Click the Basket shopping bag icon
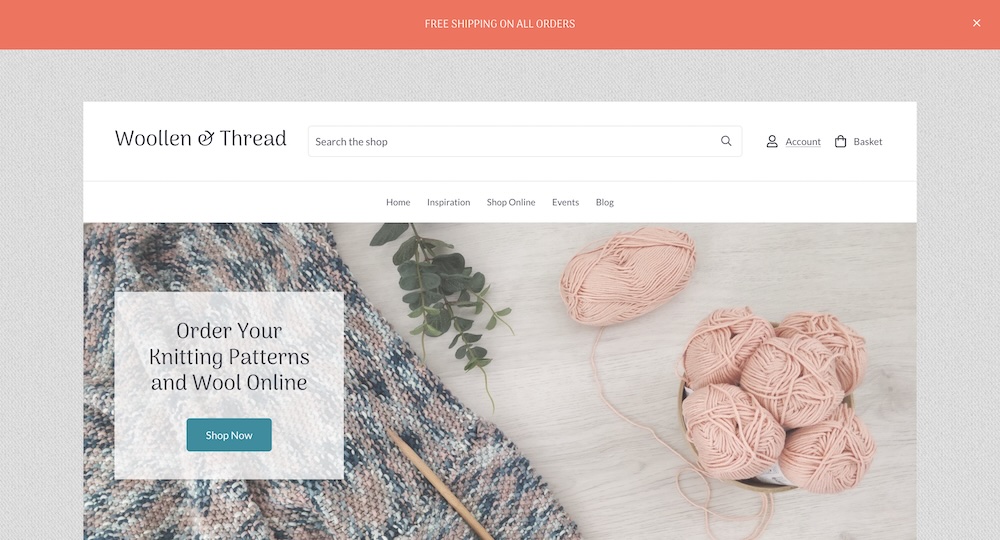The width and height of the screenshot is (1000, 540). (841, 142)
